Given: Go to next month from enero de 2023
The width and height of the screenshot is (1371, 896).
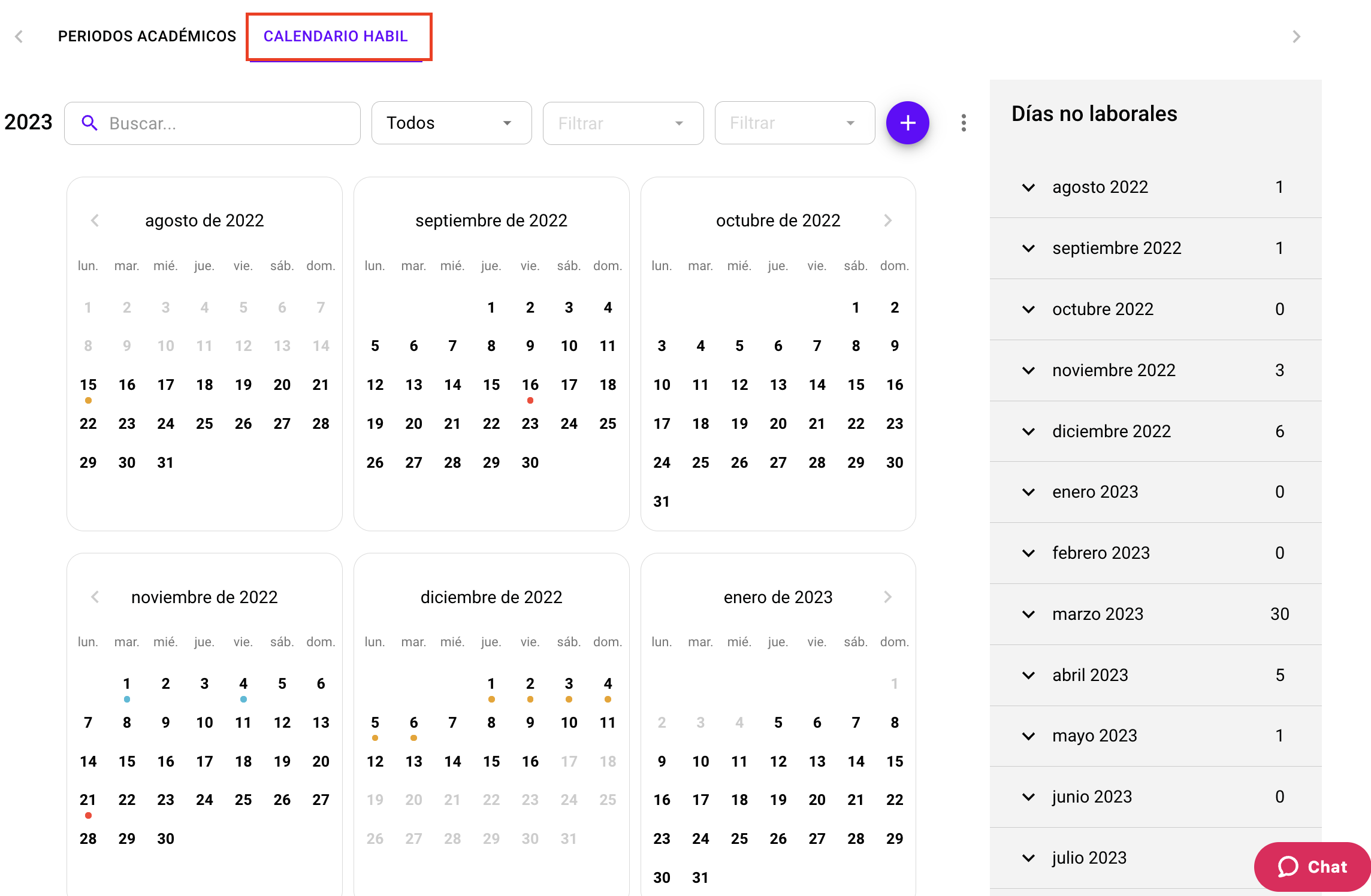Looking at the screenshot, I should tap(887, 597).
